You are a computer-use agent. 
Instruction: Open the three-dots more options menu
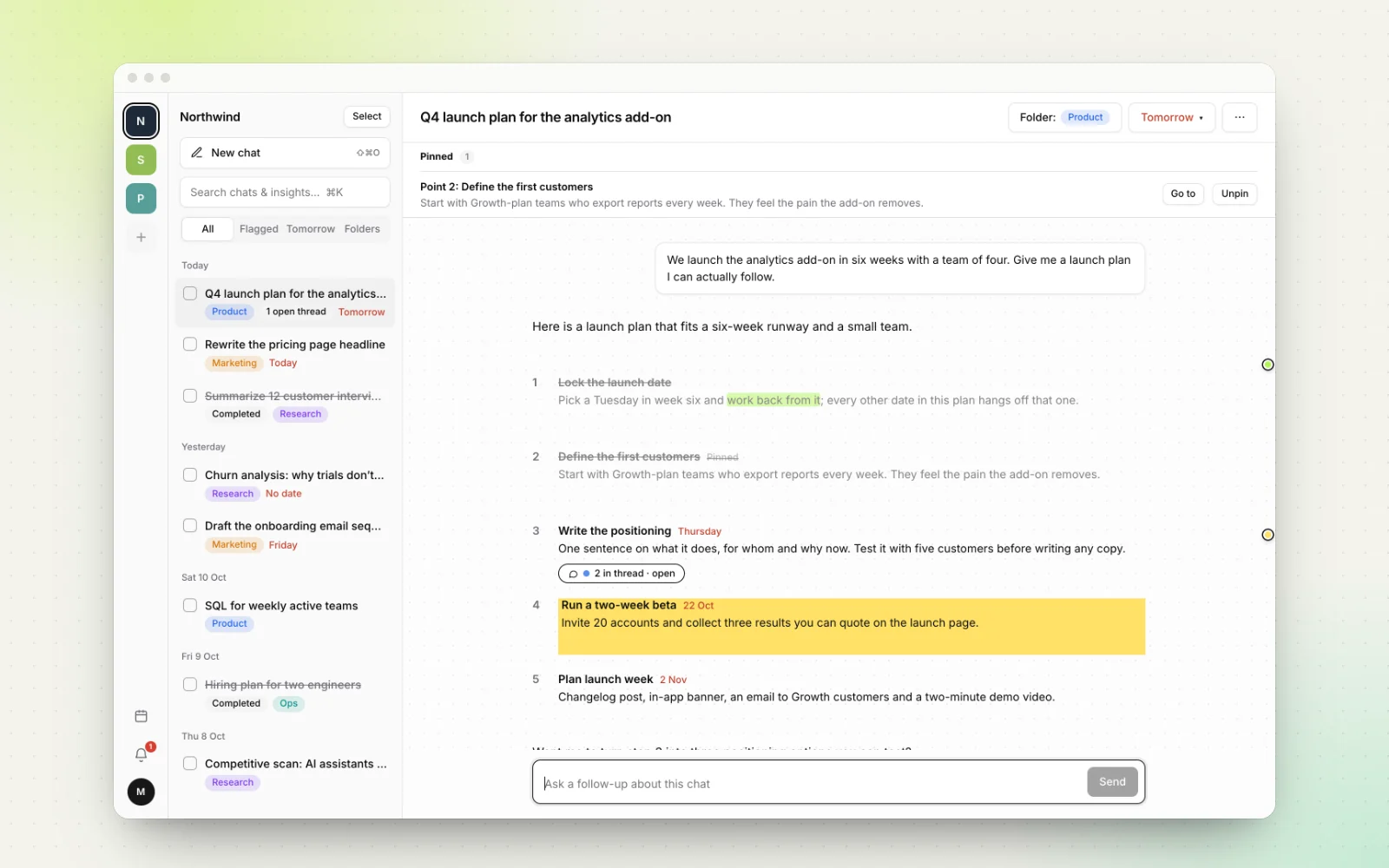(x=1240, y=117)
